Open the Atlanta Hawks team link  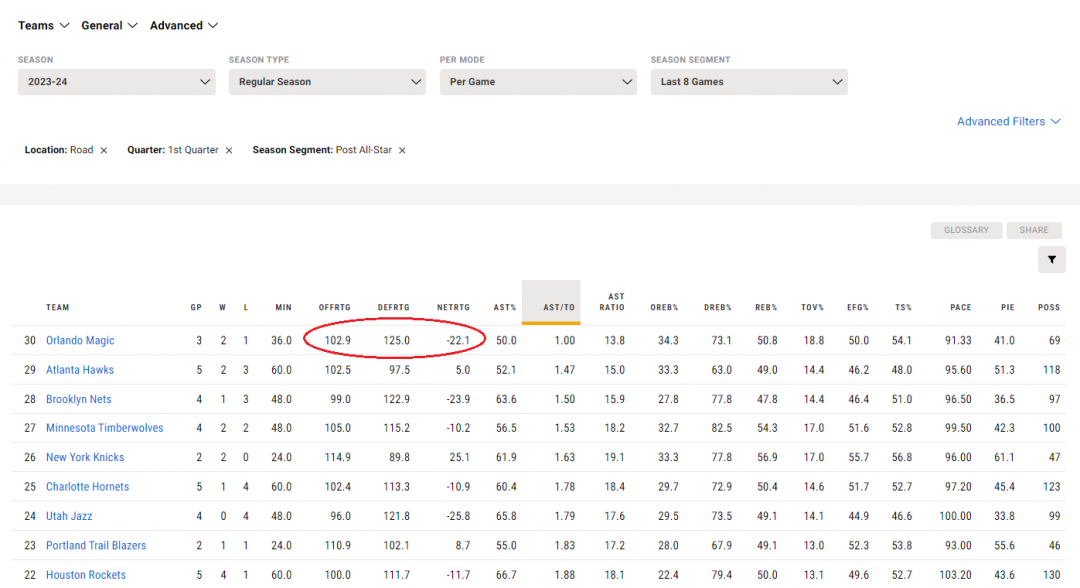point(80,370)
